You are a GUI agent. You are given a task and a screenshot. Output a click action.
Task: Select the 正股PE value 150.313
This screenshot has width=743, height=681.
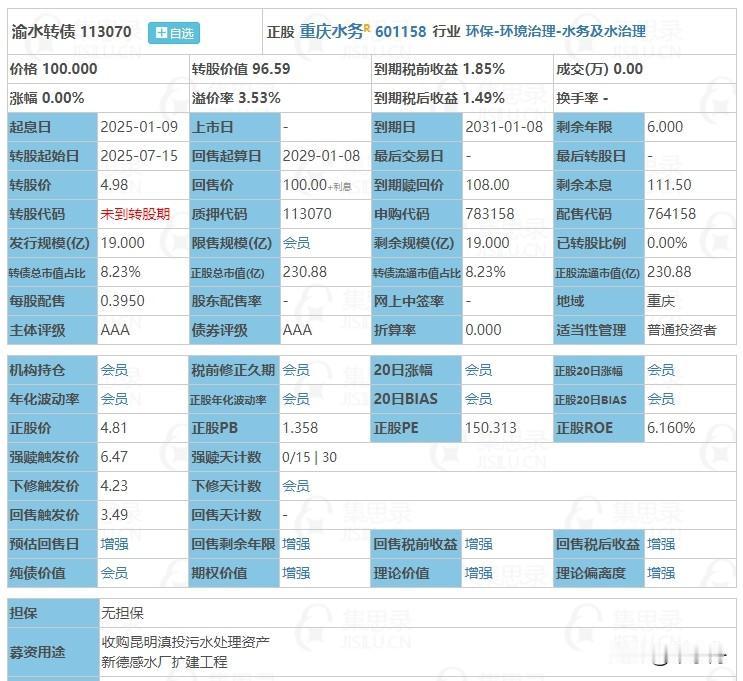(x=491, y=428)
